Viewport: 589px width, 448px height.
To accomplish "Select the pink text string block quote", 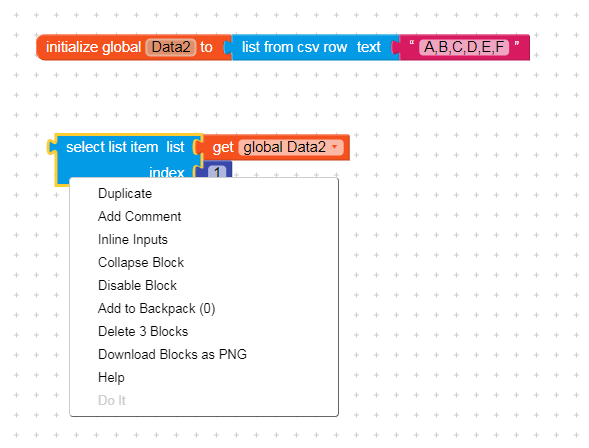I will point(412,44).
